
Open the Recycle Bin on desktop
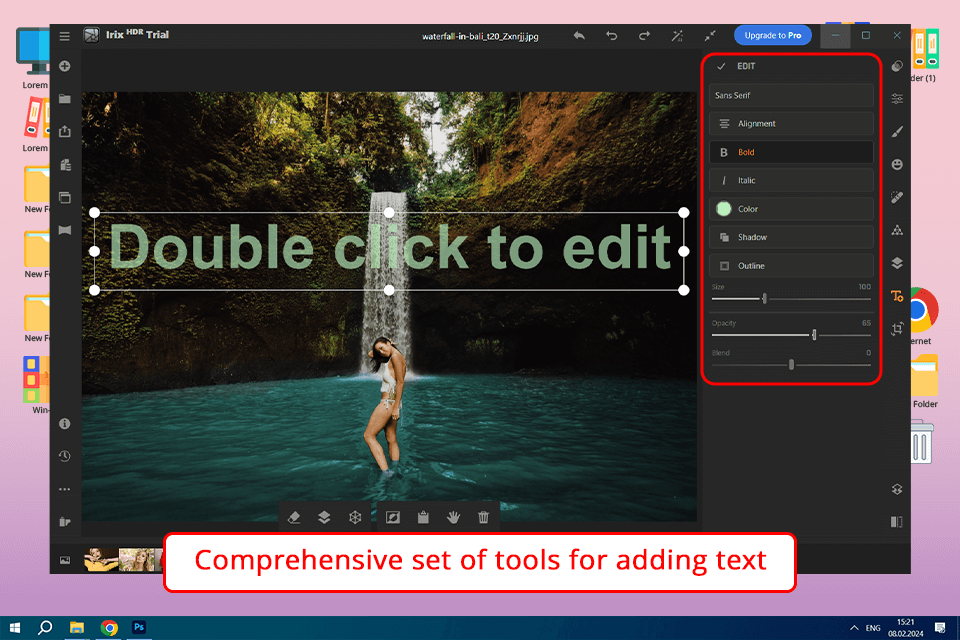pyautogui.click(x=921, y=442)
